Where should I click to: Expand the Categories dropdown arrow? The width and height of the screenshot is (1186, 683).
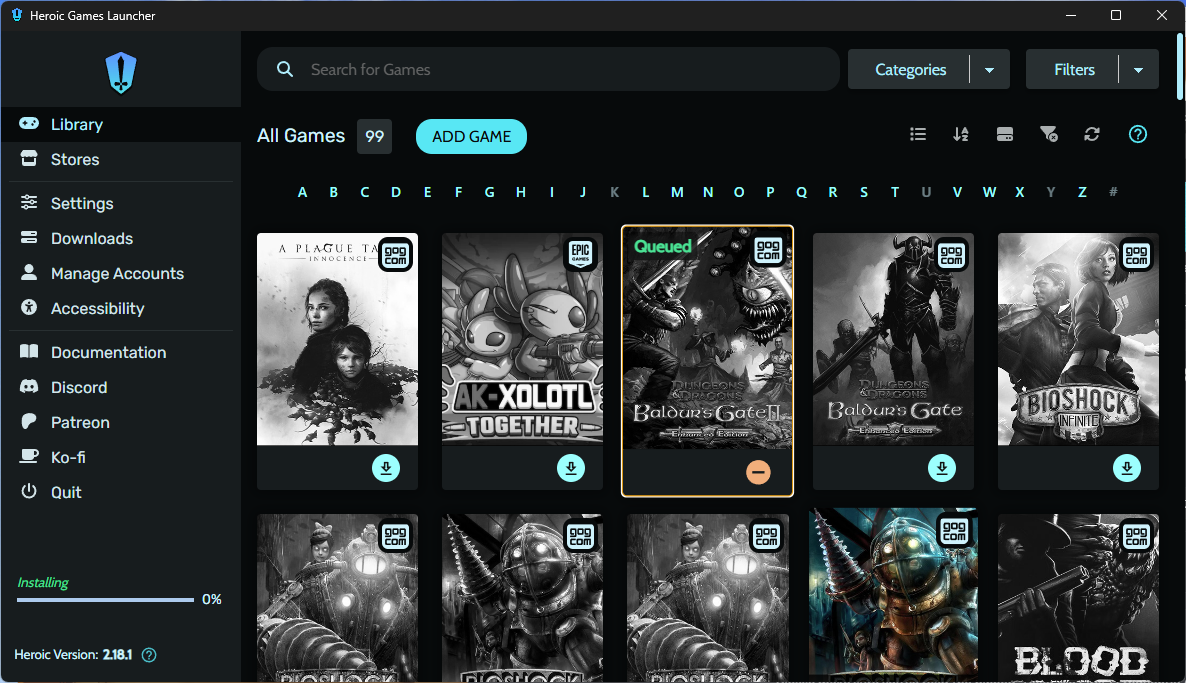(x=989, y=70)
